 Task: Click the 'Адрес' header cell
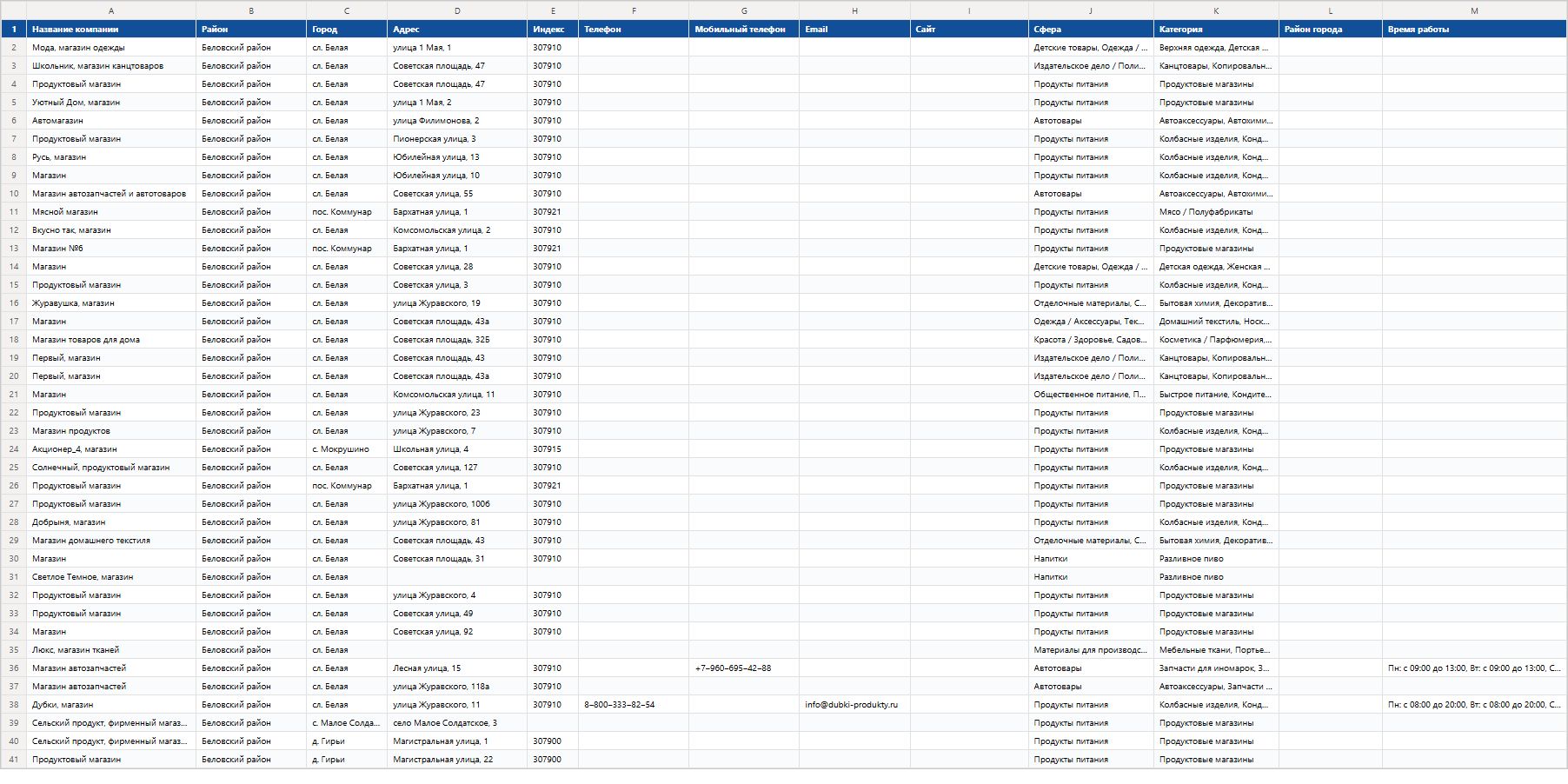457,30
